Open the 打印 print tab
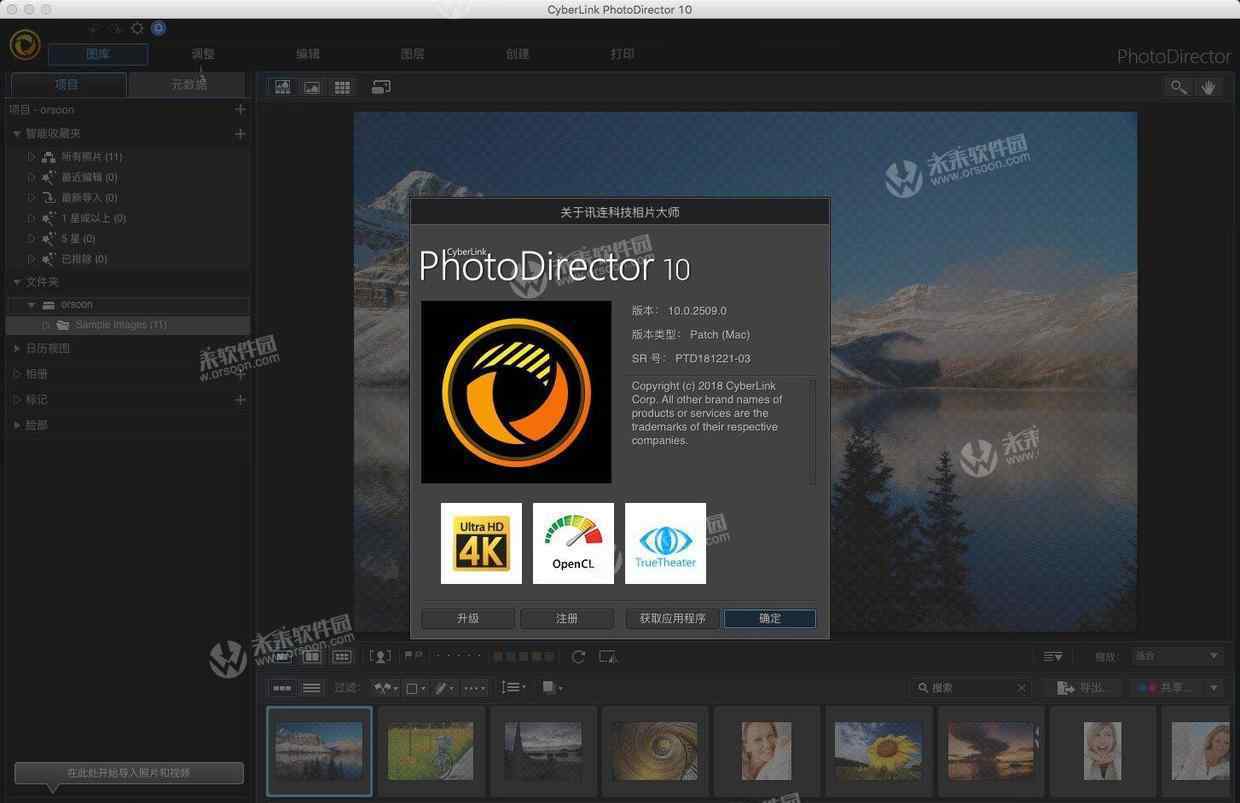This screenshot has width=1240, height=803. [x=623, y=54]
